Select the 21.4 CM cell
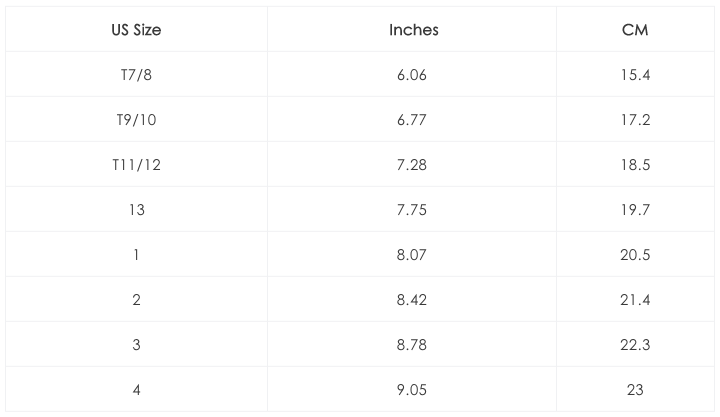 point(635,300)
